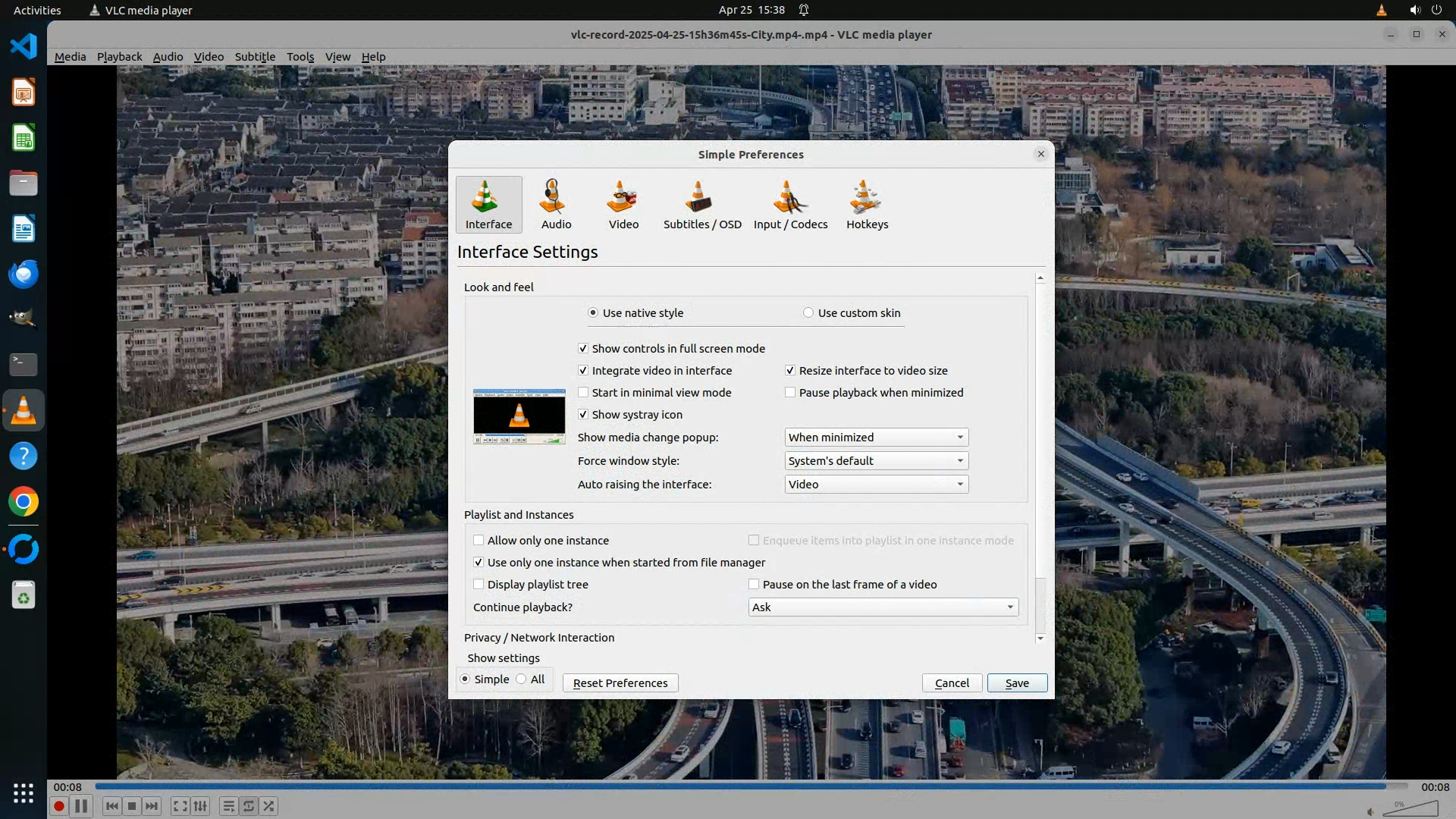This screenshot has height=819, width=1456.
Task: Open the Audio preferences category
Action: pos(556,204)
